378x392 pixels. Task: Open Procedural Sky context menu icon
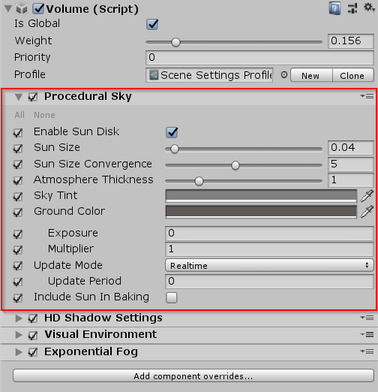367,96
